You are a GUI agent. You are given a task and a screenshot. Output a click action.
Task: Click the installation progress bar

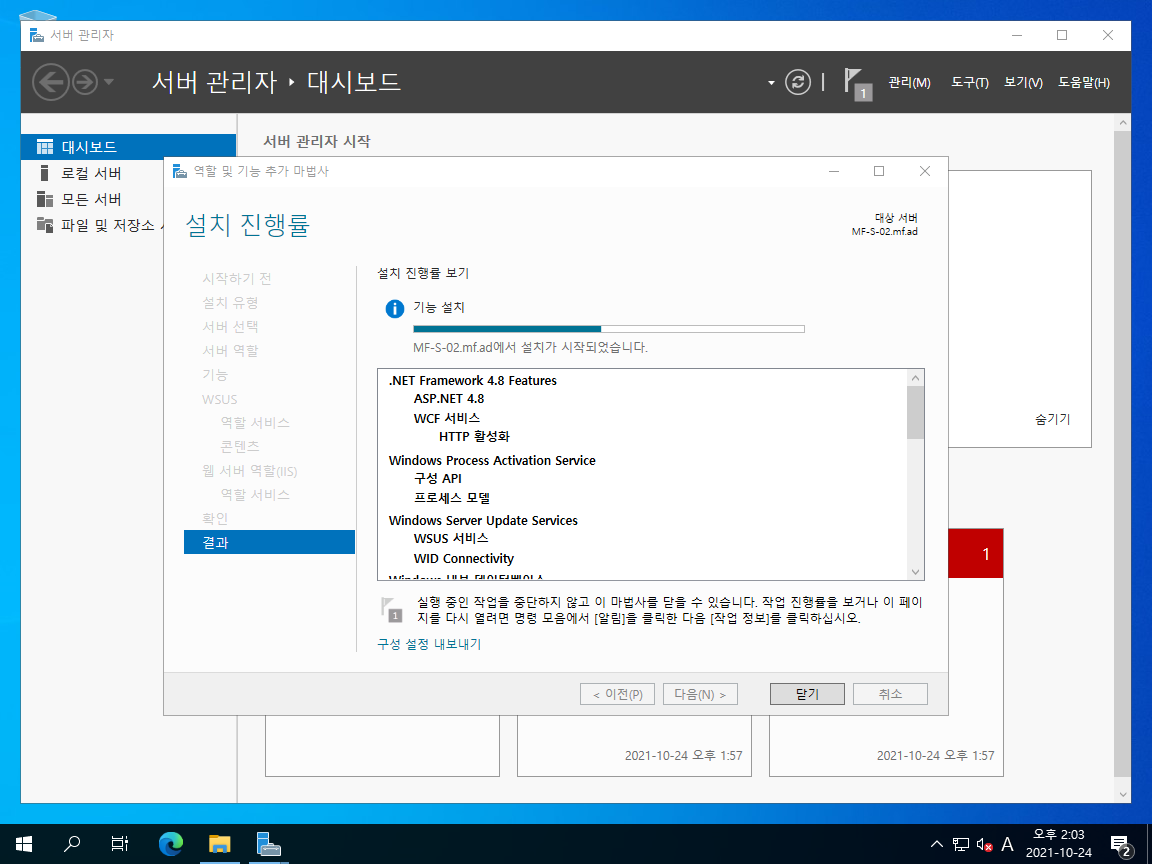(x=608, y=329)
